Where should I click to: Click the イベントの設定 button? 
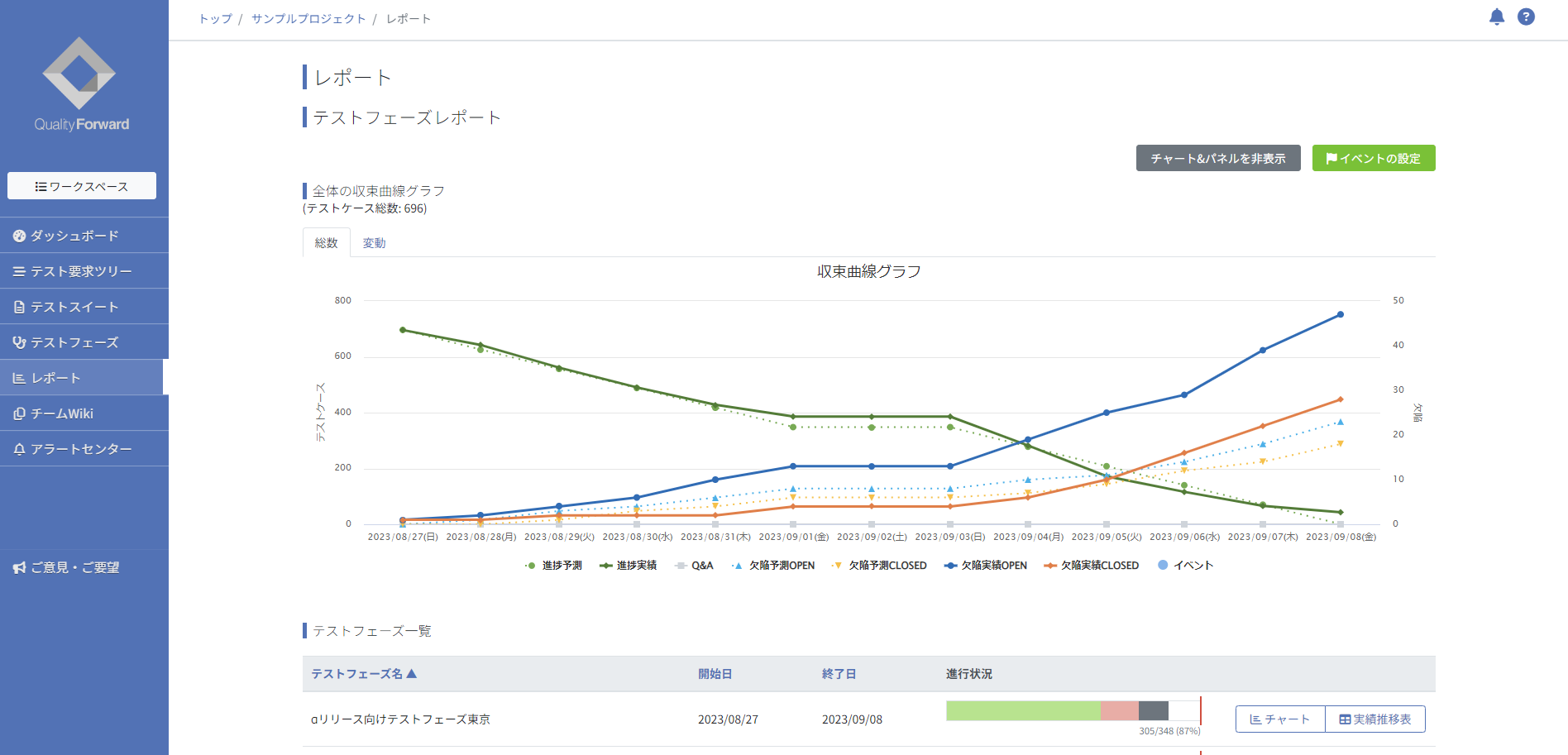coord(1374,158)
